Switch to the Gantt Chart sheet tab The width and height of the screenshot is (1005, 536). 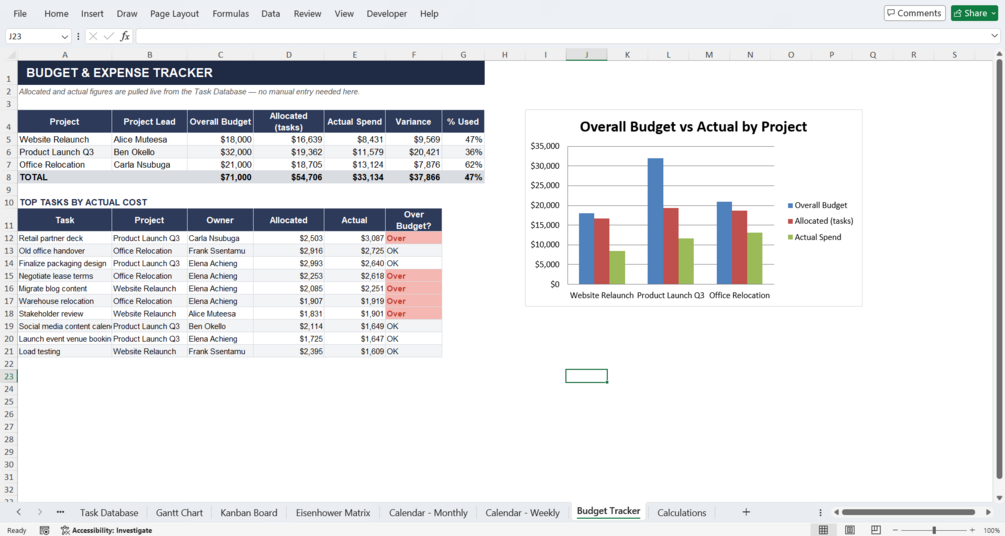coord(179,512)
